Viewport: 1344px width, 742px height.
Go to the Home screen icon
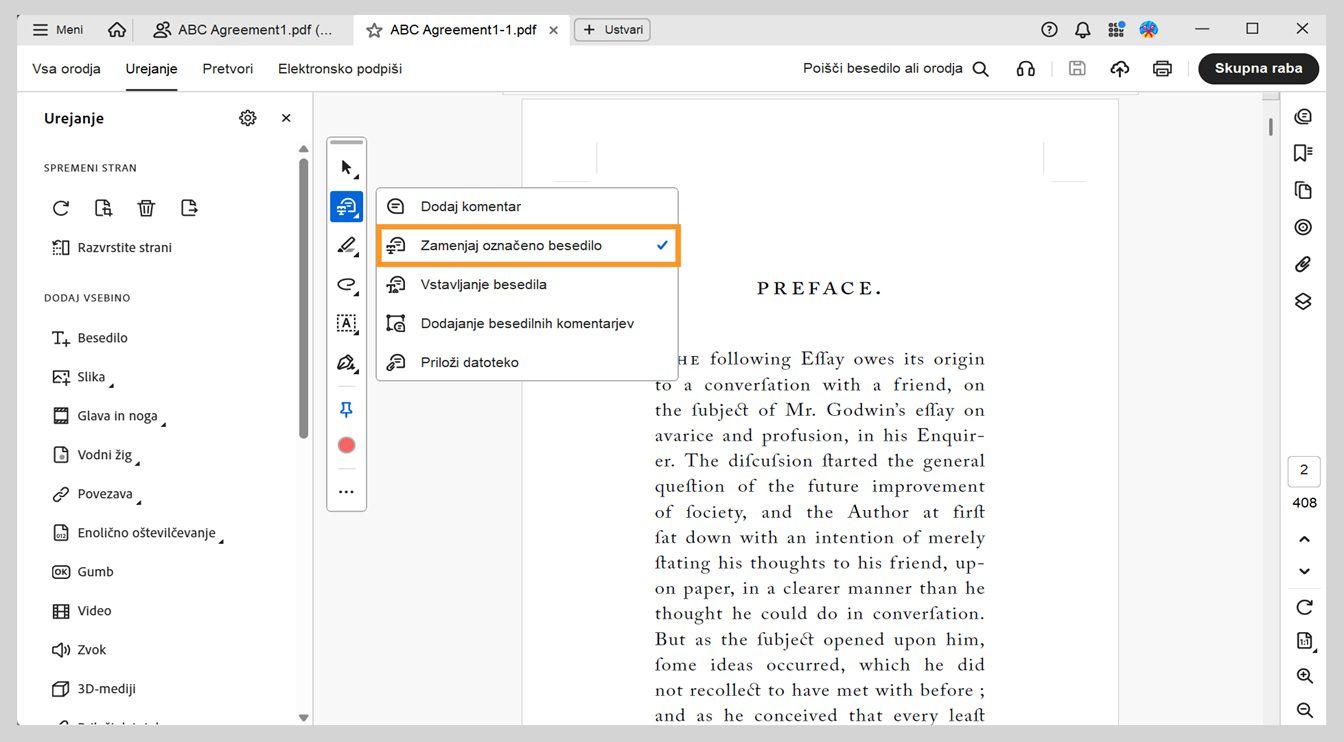(x=117, y=30)
